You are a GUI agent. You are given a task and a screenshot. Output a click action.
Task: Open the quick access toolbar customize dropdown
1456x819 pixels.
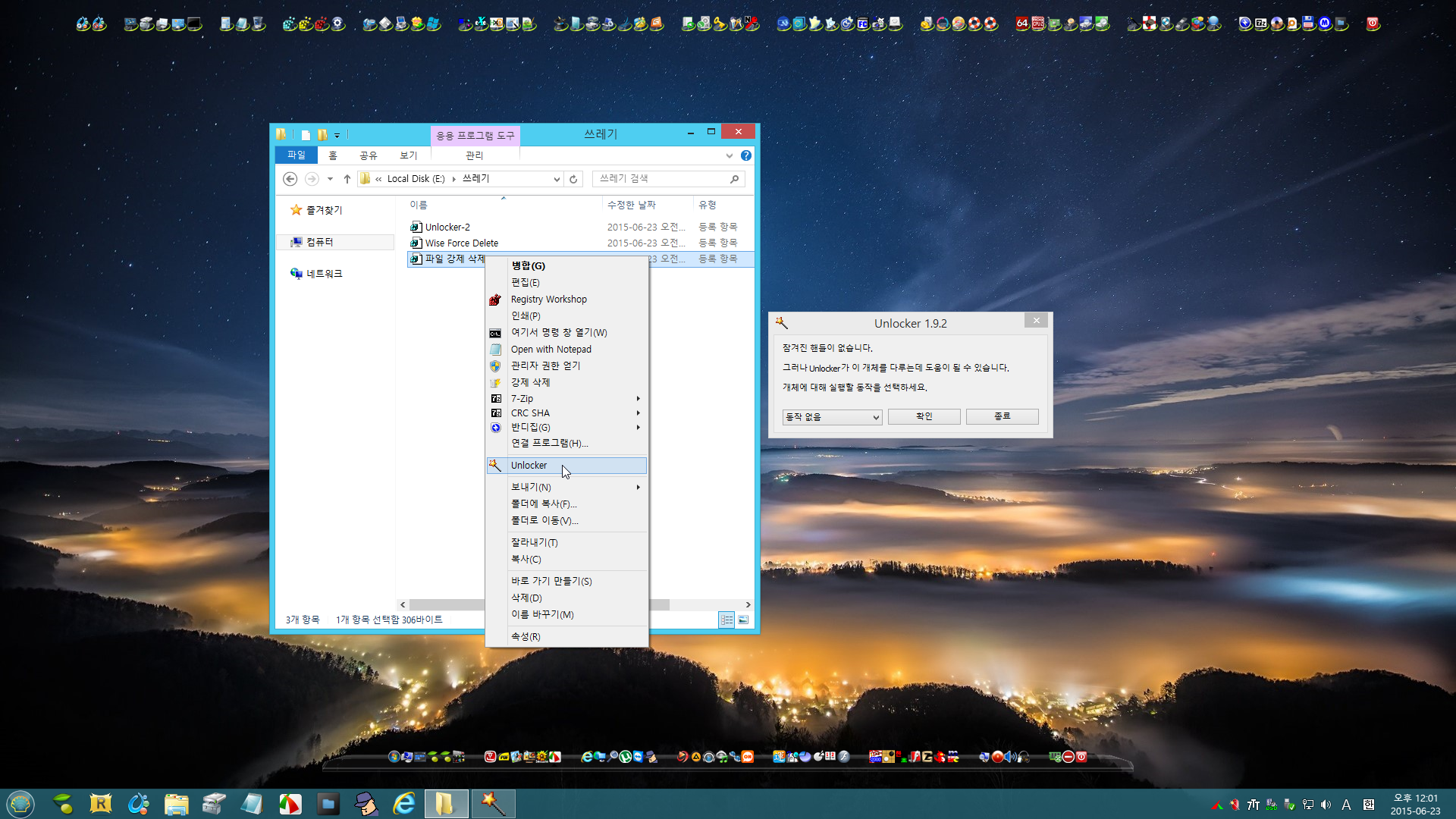coord(337,136)
